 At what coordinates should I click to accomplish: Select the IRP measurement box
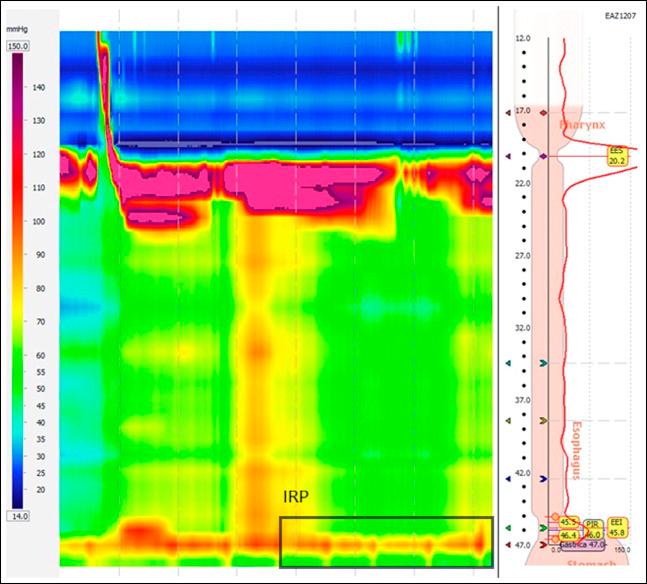[385, 541]
